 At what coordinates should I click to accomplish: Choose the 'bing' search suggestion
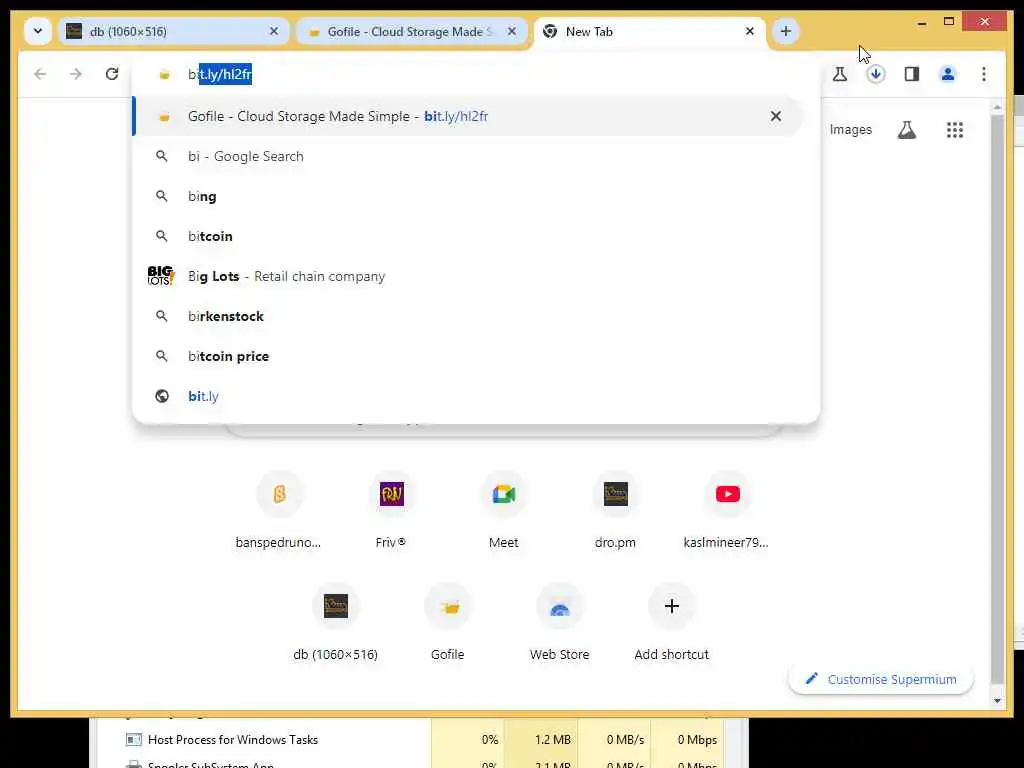tap(468, 196)
